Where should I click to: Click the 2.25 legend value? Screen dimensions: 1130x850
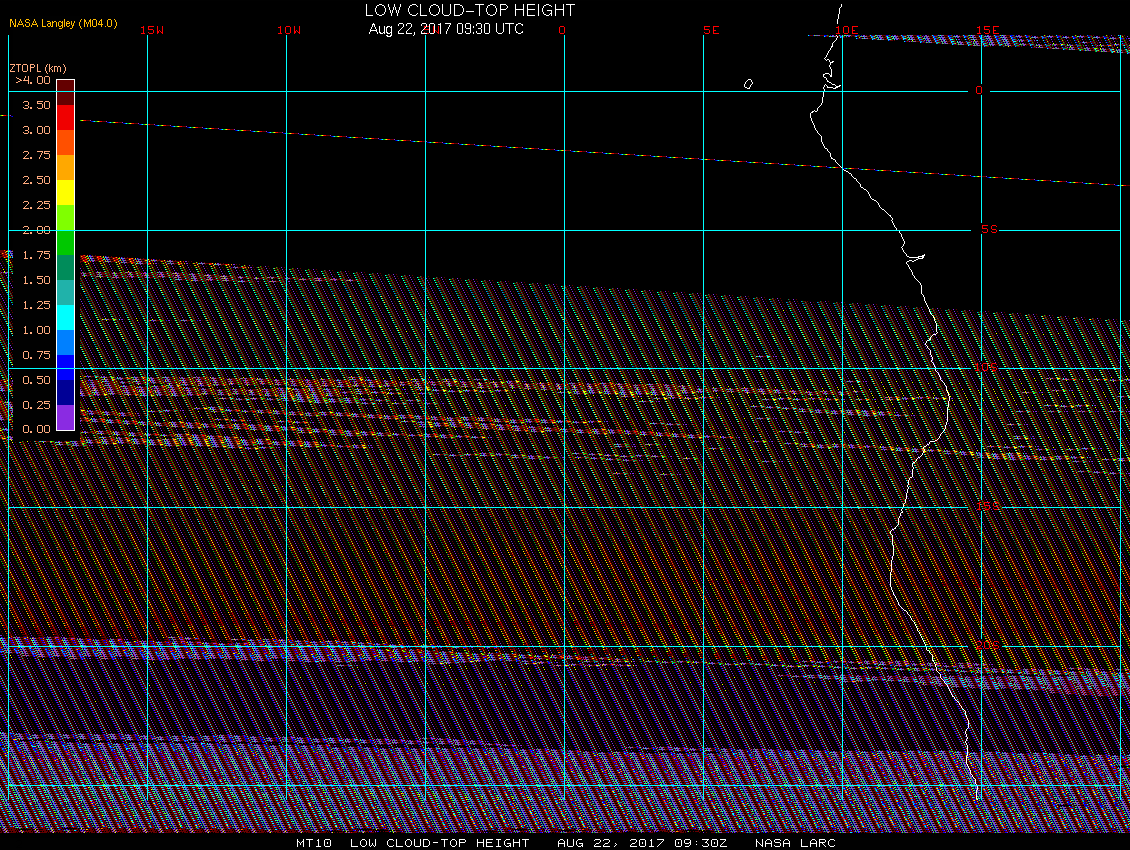point(36,205)
